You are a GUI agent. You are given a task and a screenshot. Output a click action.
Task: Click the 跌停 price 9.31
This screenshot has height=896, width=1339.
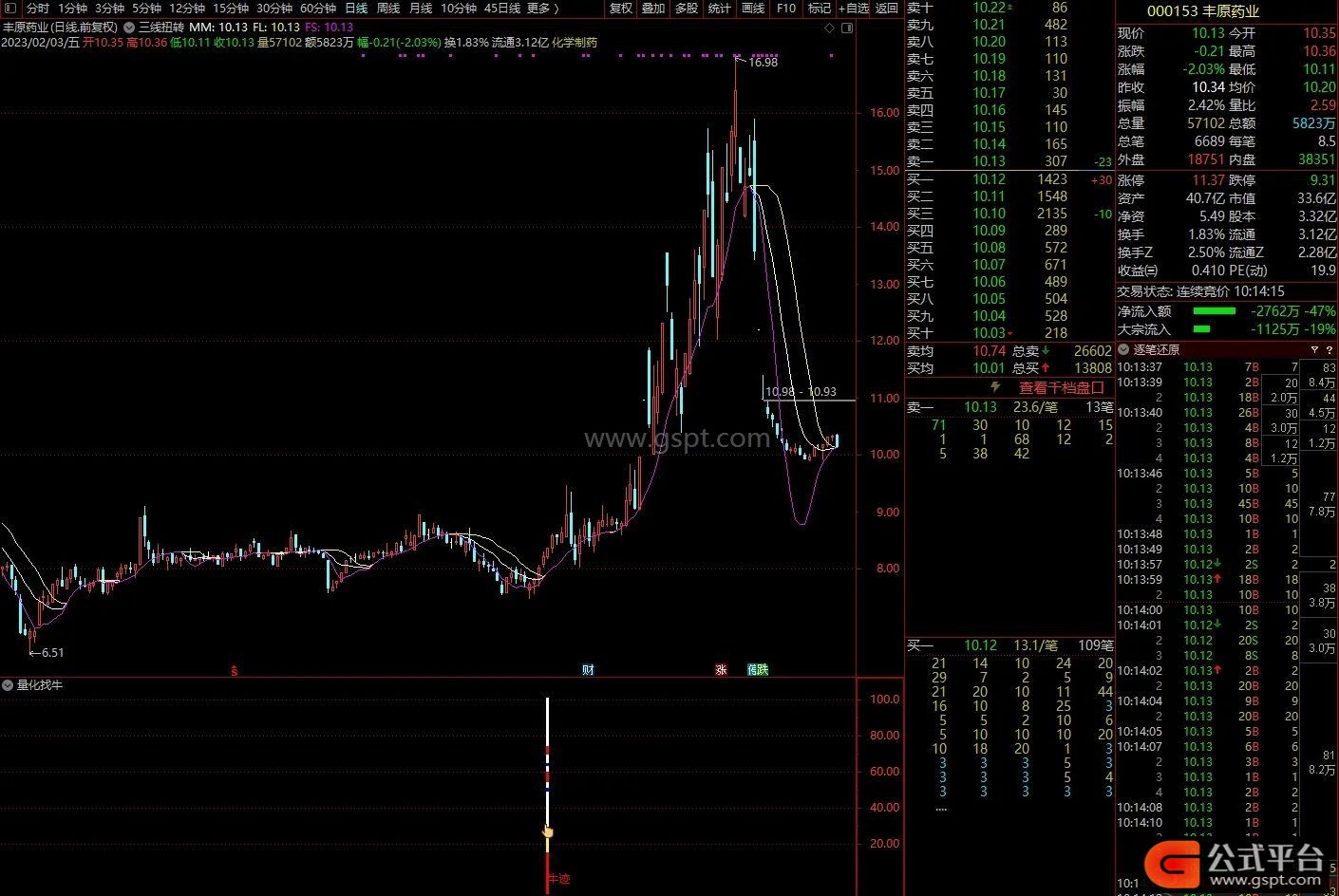point(1323,180)
